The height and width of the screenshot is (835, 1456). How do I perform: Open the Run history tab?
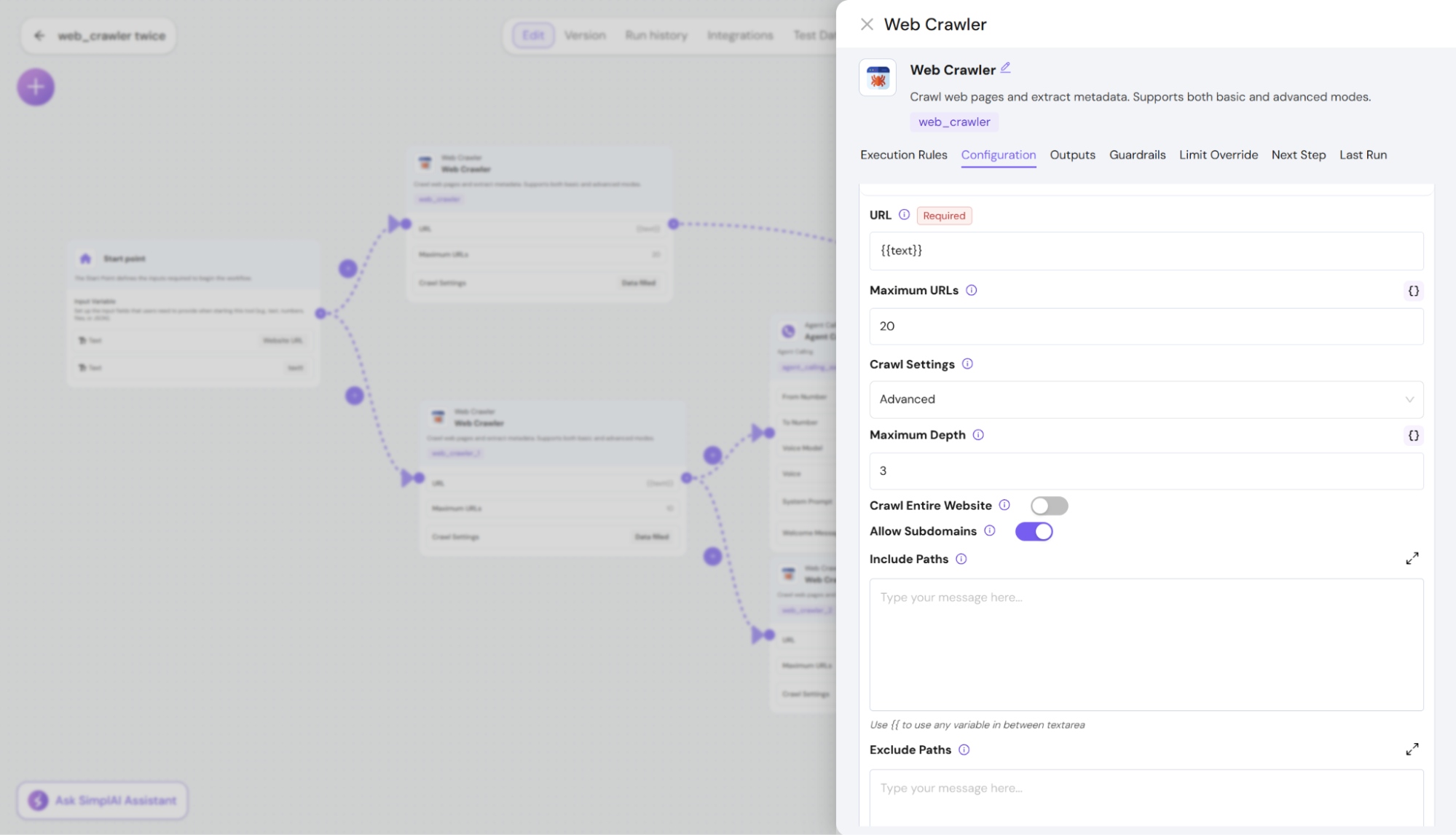tap(656, 35)
